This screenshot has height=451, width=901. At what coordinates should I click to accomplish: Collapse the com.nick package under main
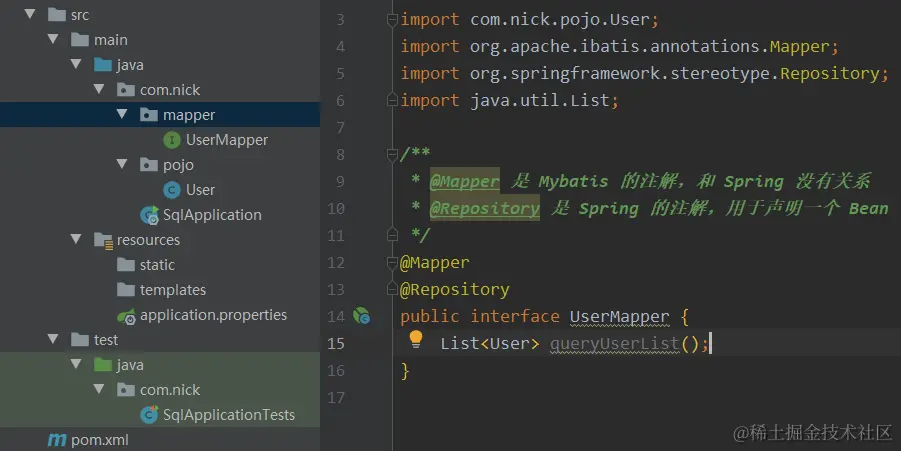[x=99, y=89]
